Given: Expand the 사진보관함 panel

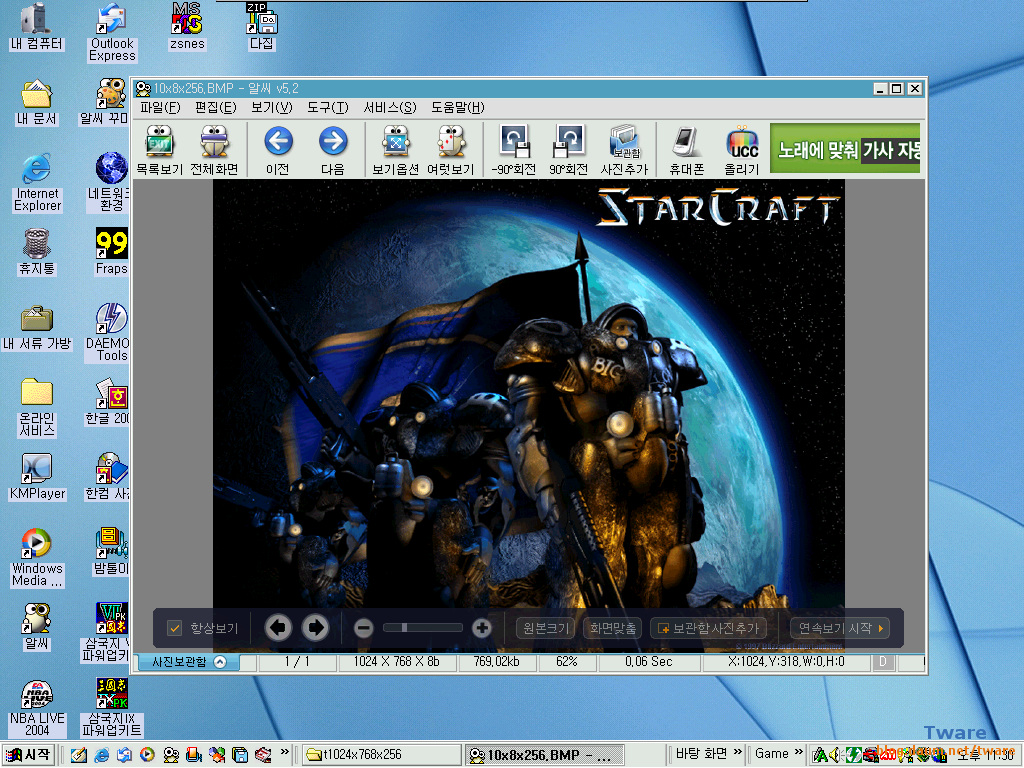Looking at the screenshot, I should click(188, 662).
